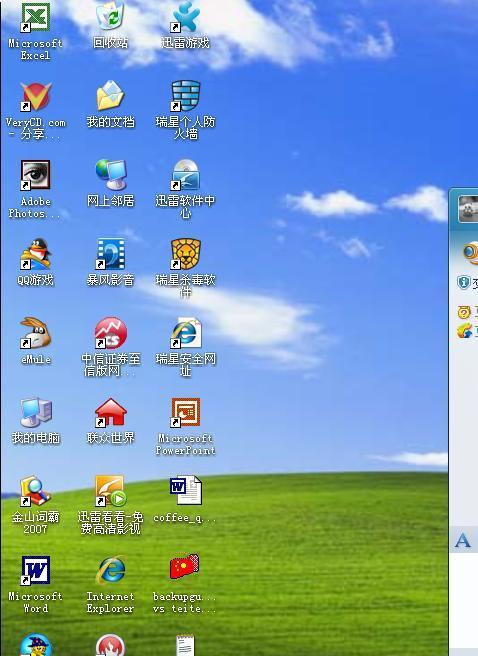The height and width of the screenshot is (656, 478).
Task: Open the 我的文档 folder icon
Action: (110, 95)
